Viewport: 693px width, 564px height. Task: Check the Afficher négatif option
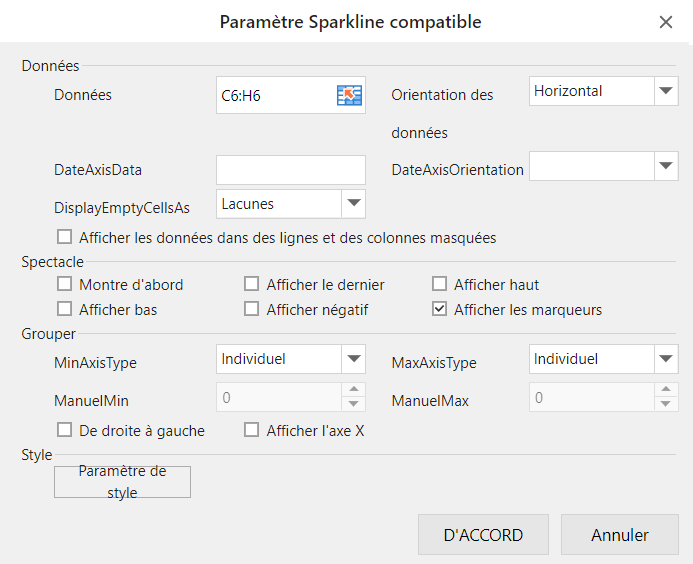[x=252, y=309]
